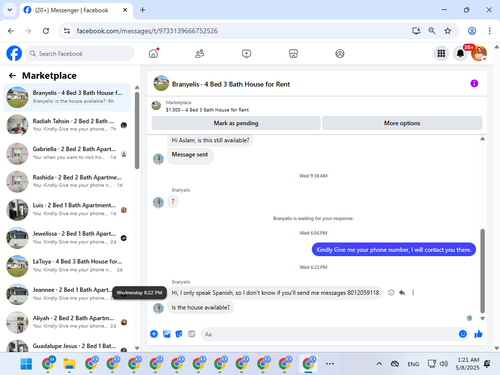Select the 'Is the house available?' message
Viewport: 500px width, 375px height.
200,307
